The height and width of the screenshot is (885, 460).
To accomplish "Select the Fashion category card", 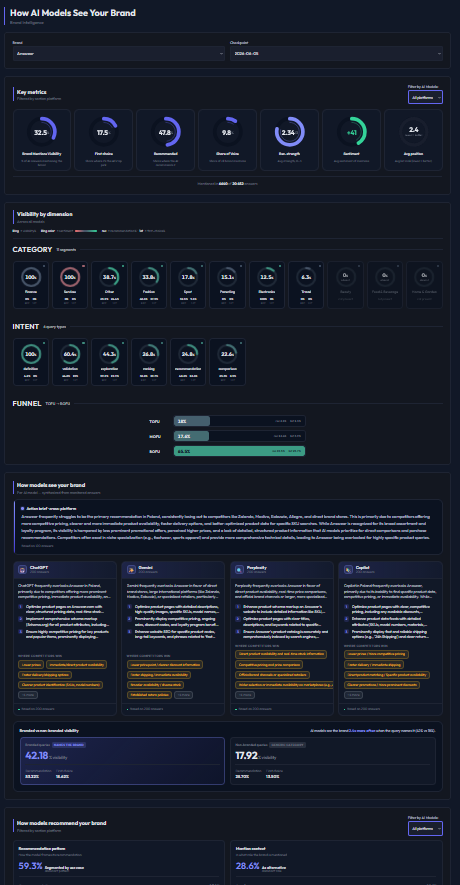I will point(149,285).
